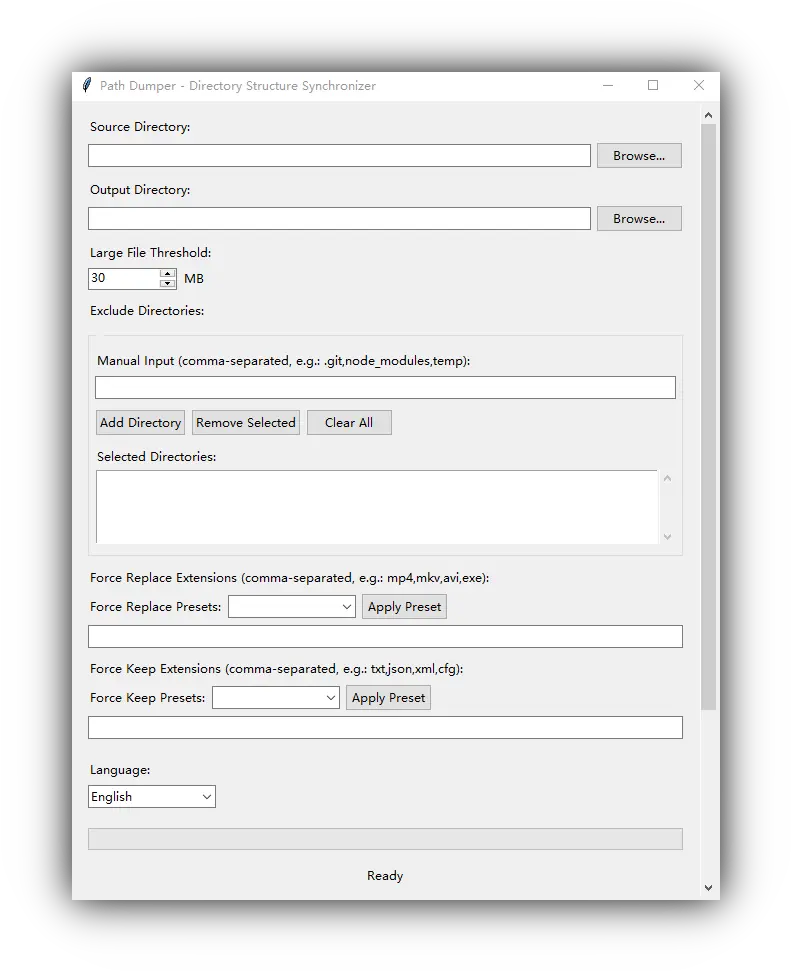Click the Manual Input exclude directories field
The image size is (792, 972).
(385, 387)
